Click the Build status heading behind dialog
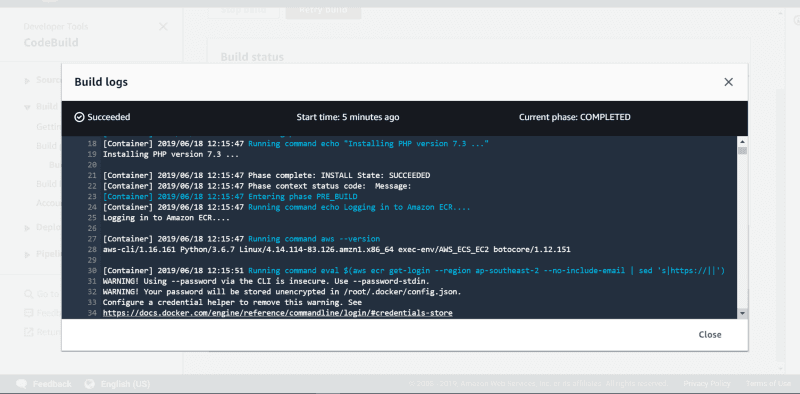The width and height of the screenshot is (800, 394). click(x=252, y=57)
